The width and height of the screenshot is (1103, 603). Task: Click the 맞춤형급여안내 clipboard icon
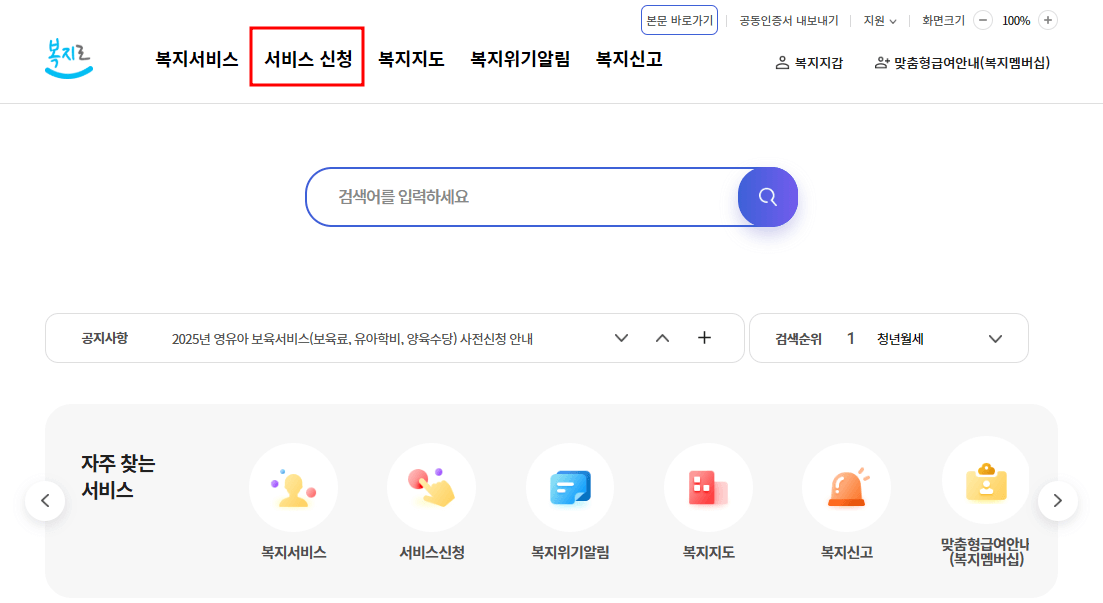(x=985, y=487)
